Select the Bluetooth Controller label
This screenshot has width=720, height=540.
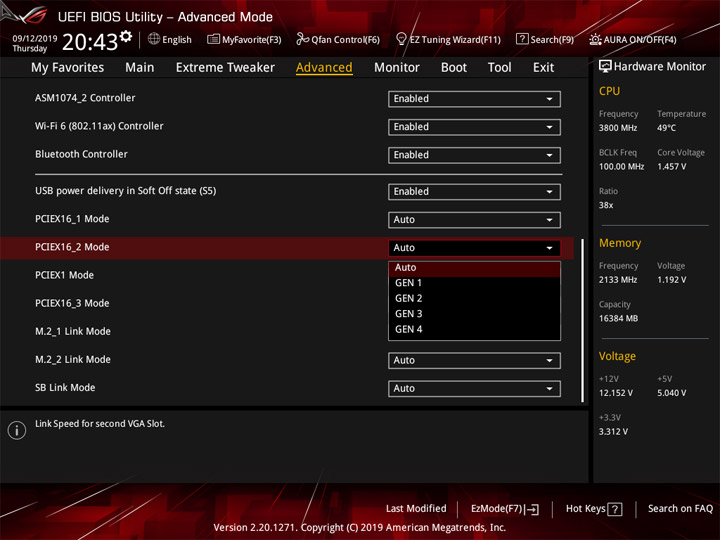pos(81,154)
